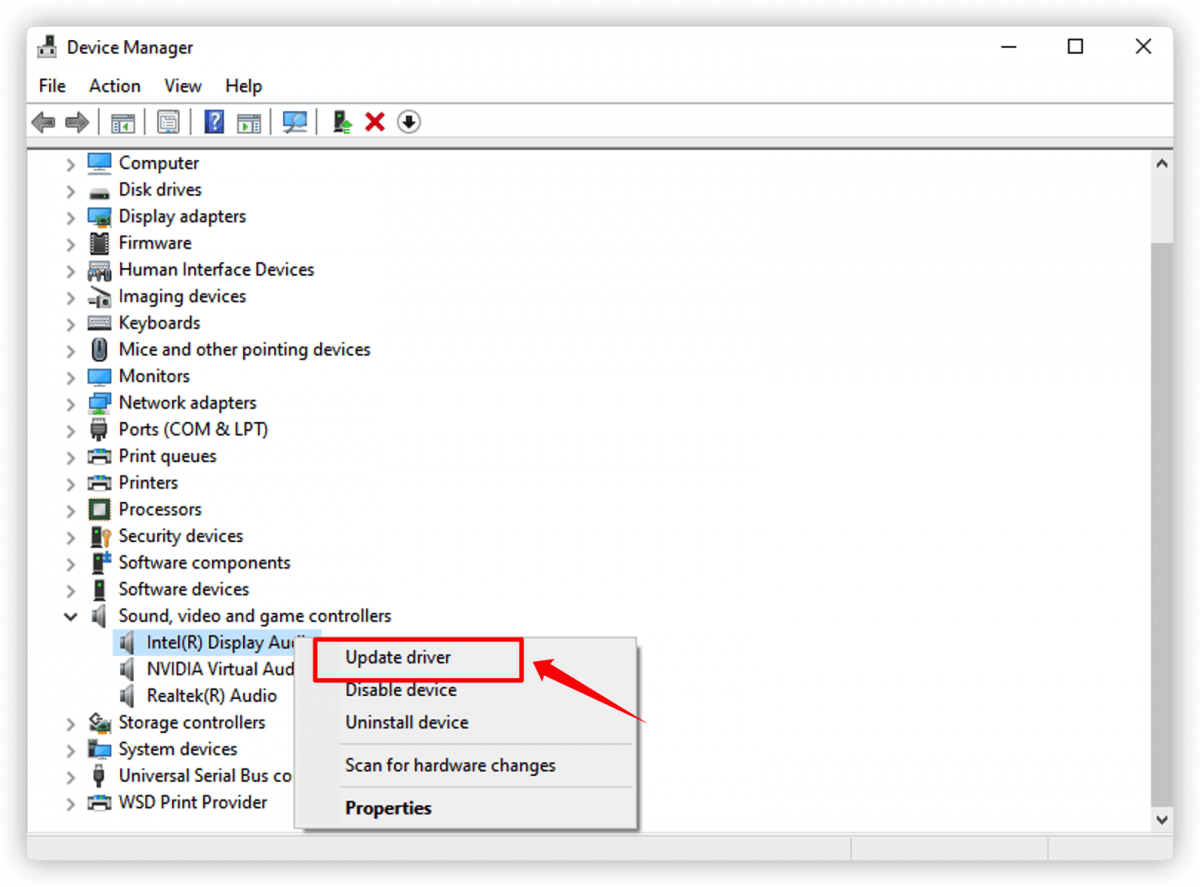Choose Disable device from context menu
The image size is (1200, 887).
click(401, 690)
